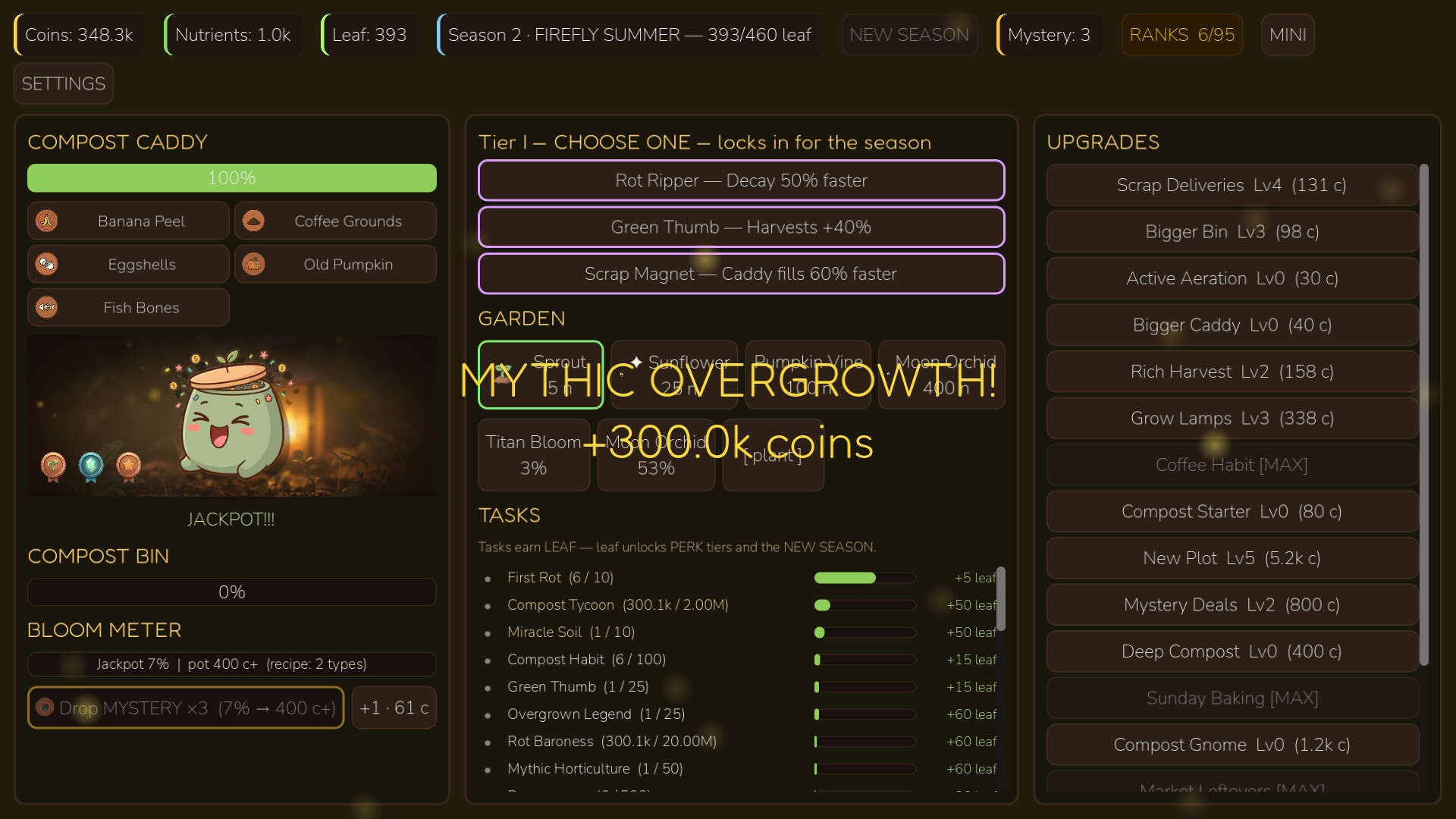
Task: Choose Scrap Magnet perk option
Action: [x=741, y=274]
